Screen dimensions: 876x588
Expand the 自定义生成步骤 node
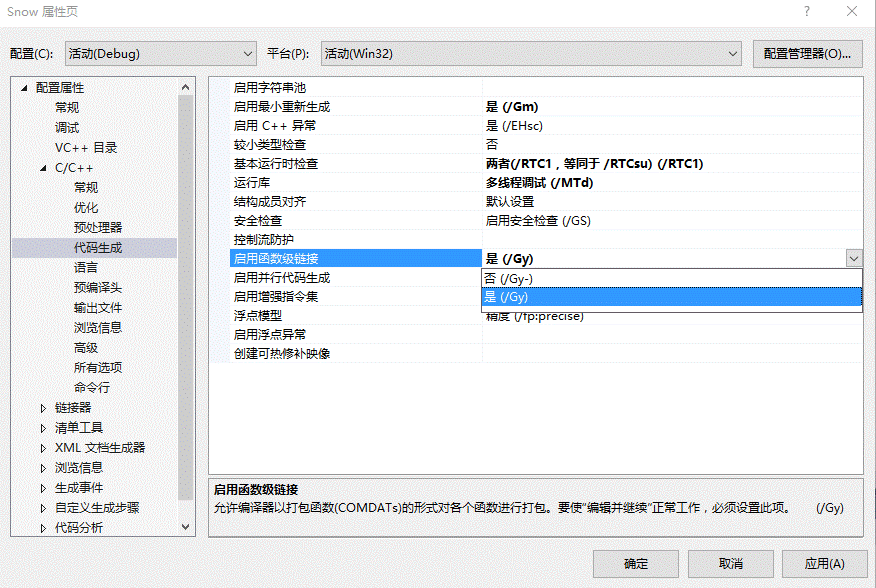tap(43, 508)
